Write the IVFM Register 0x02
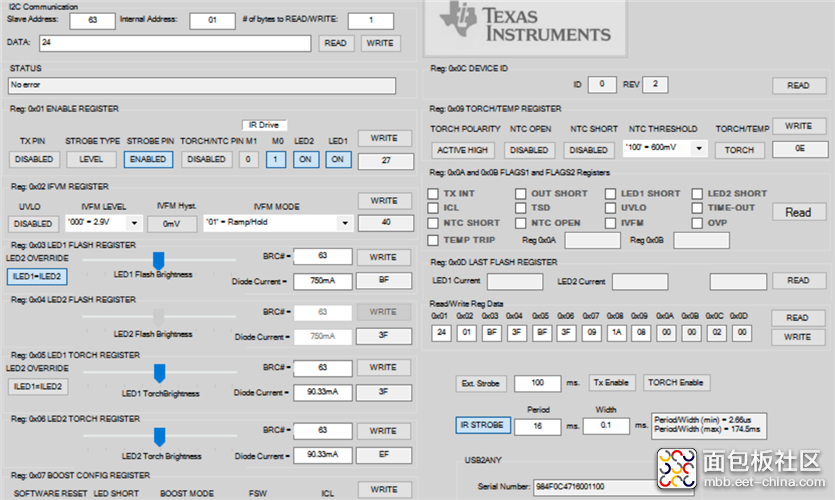 point(384,201)
